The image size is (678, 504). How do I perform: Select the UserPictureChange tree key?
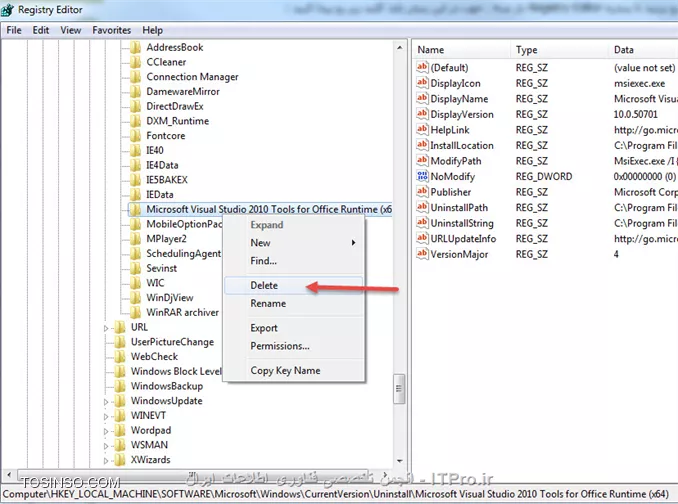(x=172, y=342)
